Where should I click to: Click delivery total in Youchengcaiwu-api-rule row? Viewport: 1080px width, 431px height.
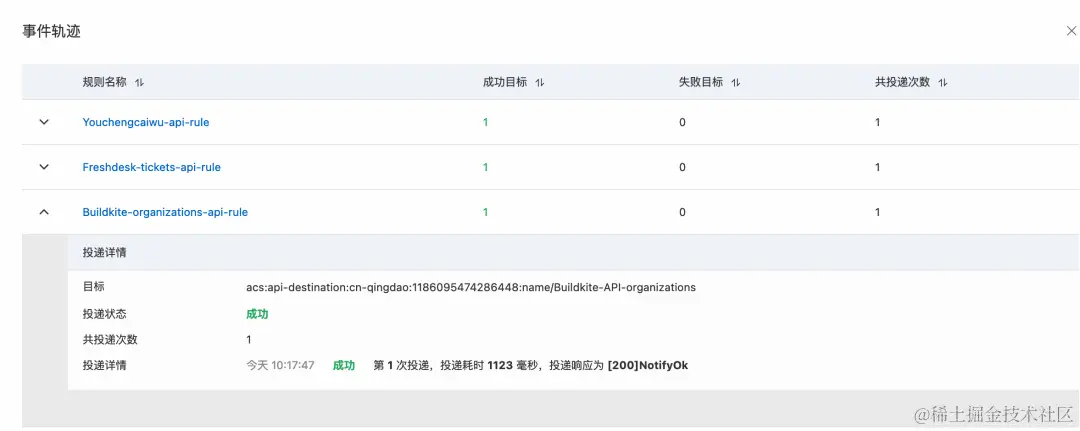coord(878,122)
